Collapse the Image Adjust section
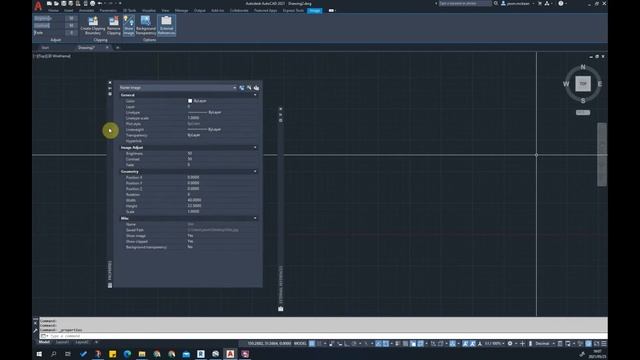640x360 pixels. coord(255,147)
